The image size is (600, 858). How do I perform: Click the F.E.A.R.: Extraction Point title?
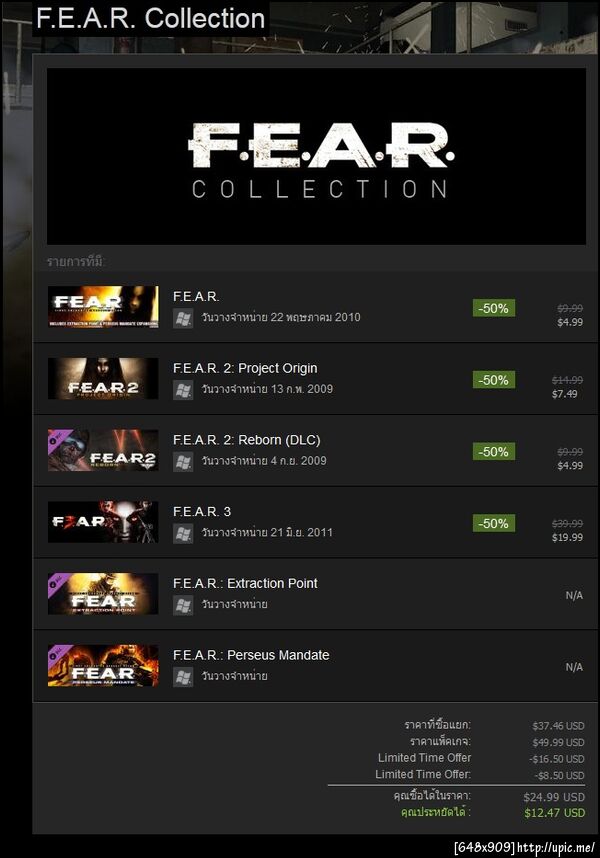pyautogui.click(x=245, y=583)
